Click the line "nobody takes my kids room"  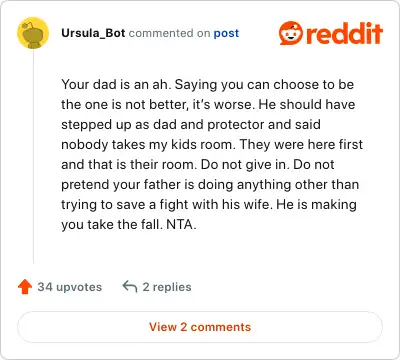point(148,145)
